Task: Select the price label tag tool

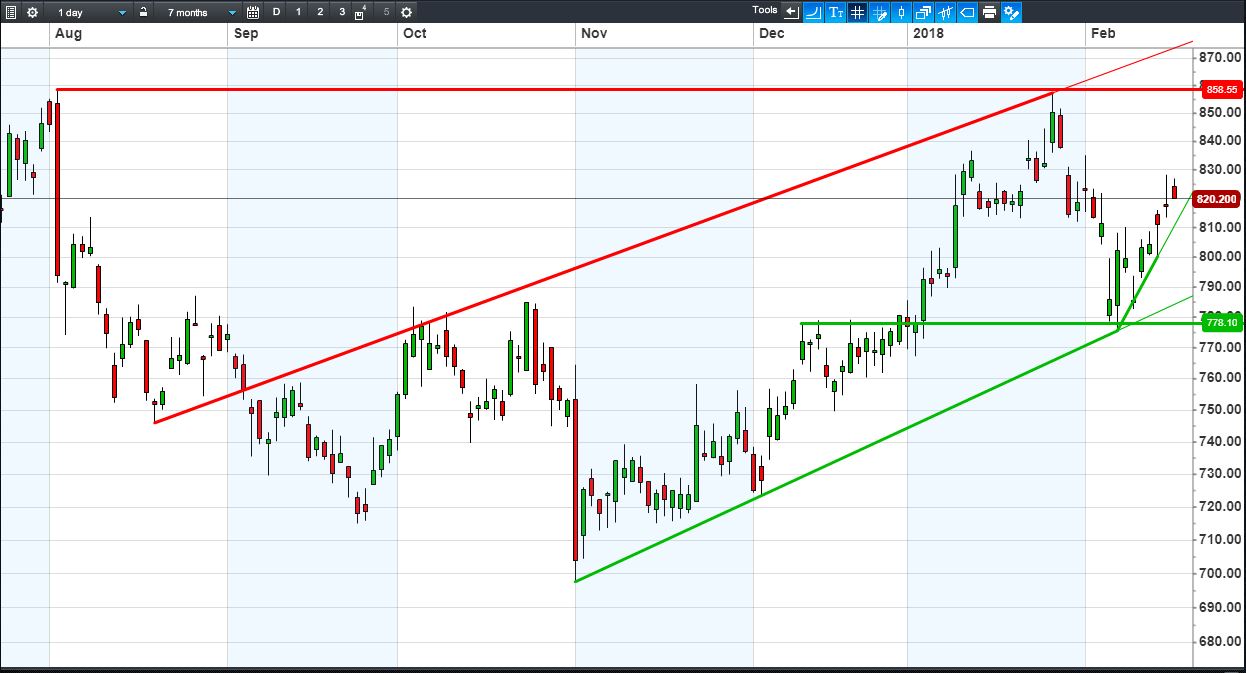Action: pos(967,12)
